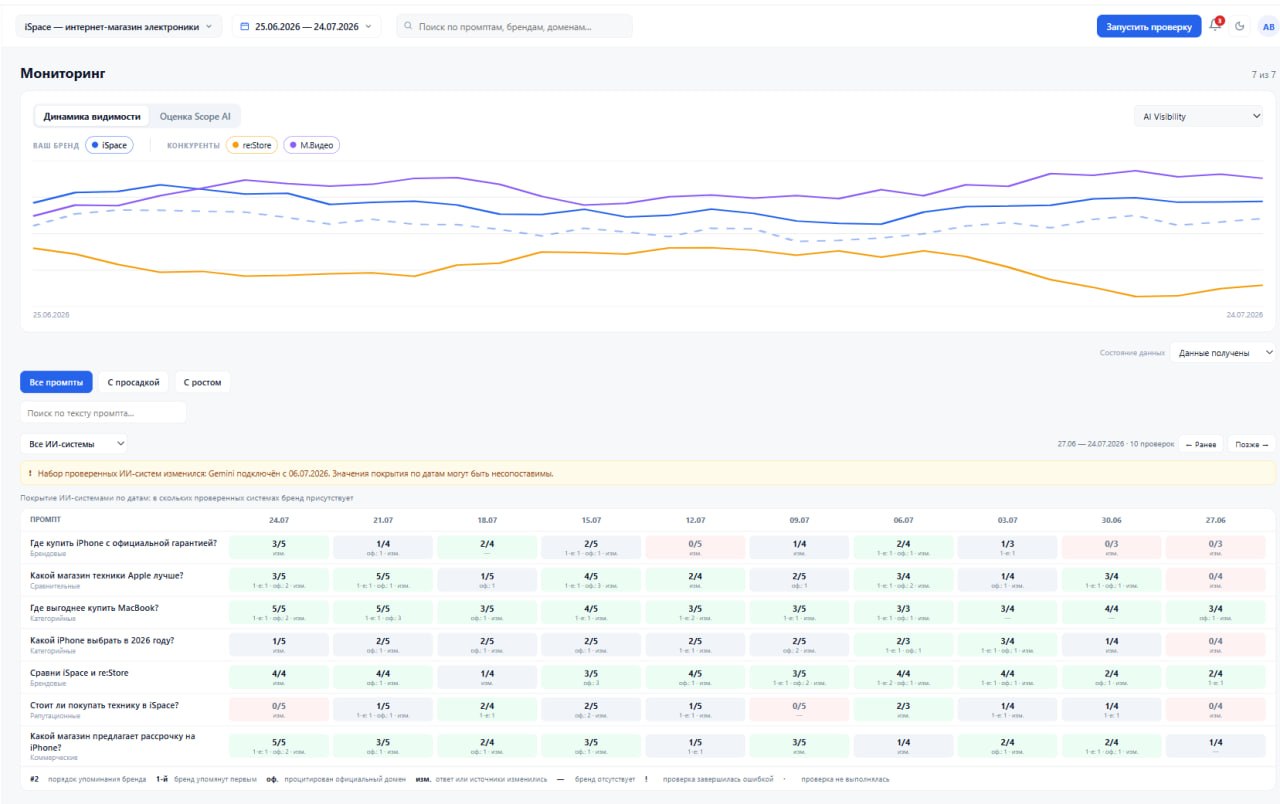Image resolution: width=1280 pixels, height=804 pixels.
Task: Open the 0/4 cell on 27.06 for Apple store prompt
Action: coord(1215,580)
